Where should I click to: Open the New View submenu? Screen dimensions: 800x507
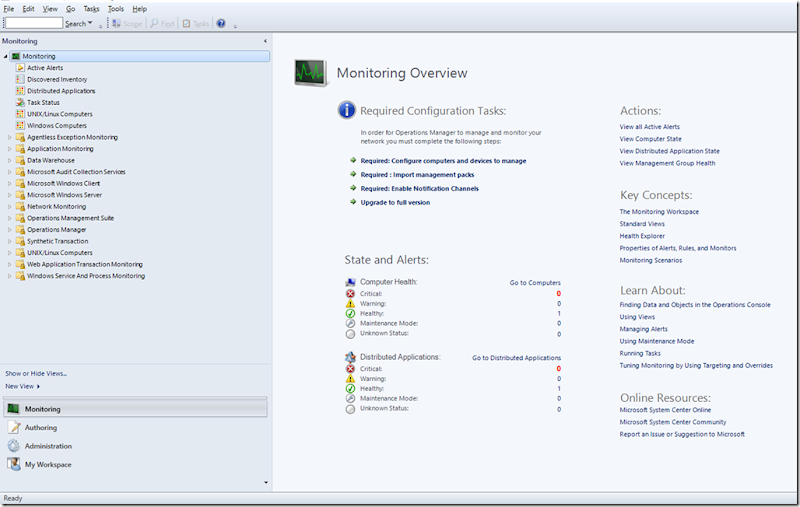pos(22,386)
